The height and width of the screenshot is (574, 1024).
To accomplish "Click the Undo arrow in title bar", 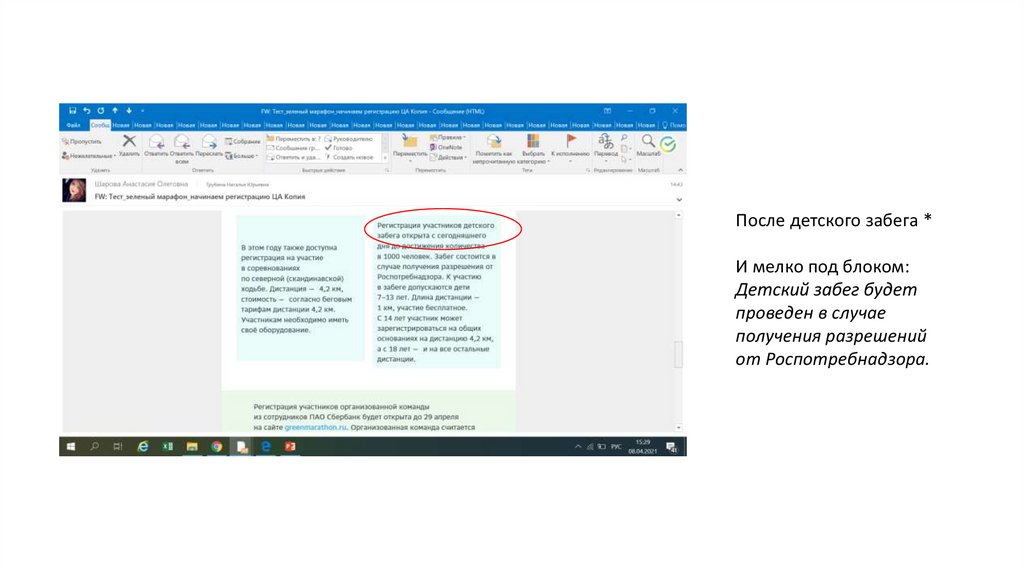I will [87, 111].
